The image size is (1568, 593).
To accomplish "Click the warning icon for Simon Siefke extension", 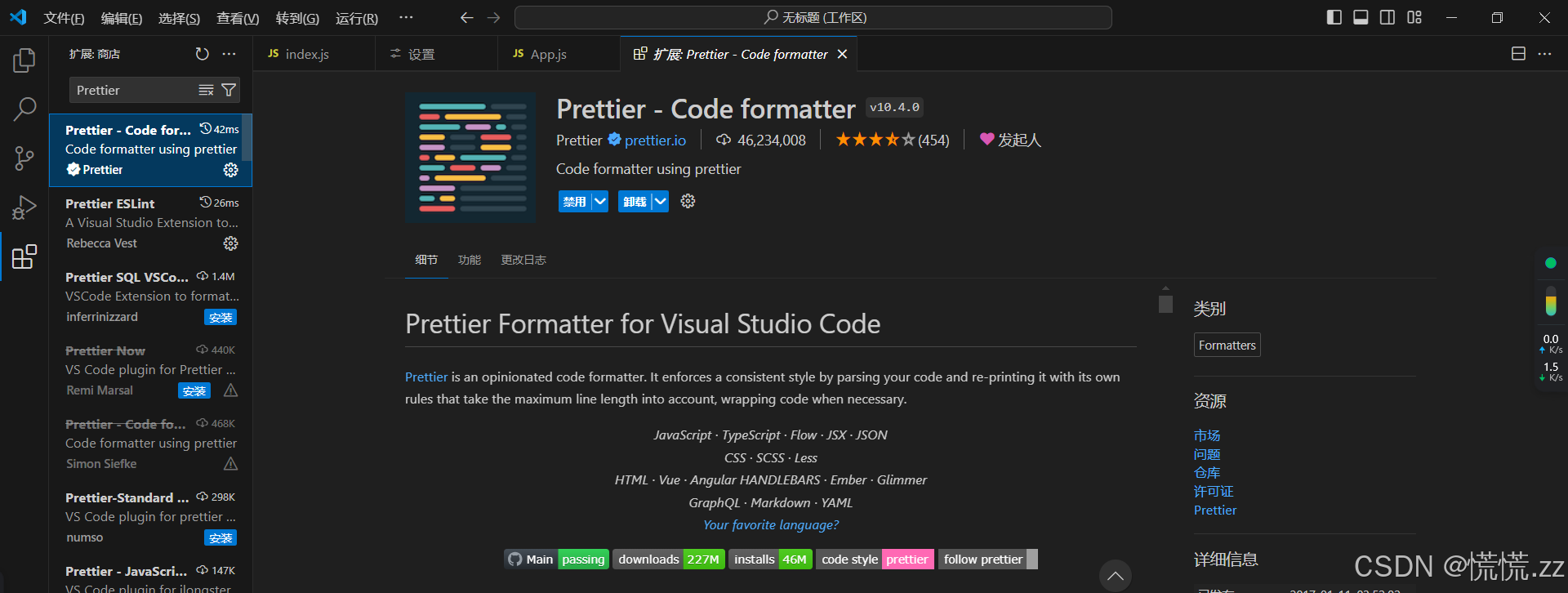I will (x=231, y=464).
